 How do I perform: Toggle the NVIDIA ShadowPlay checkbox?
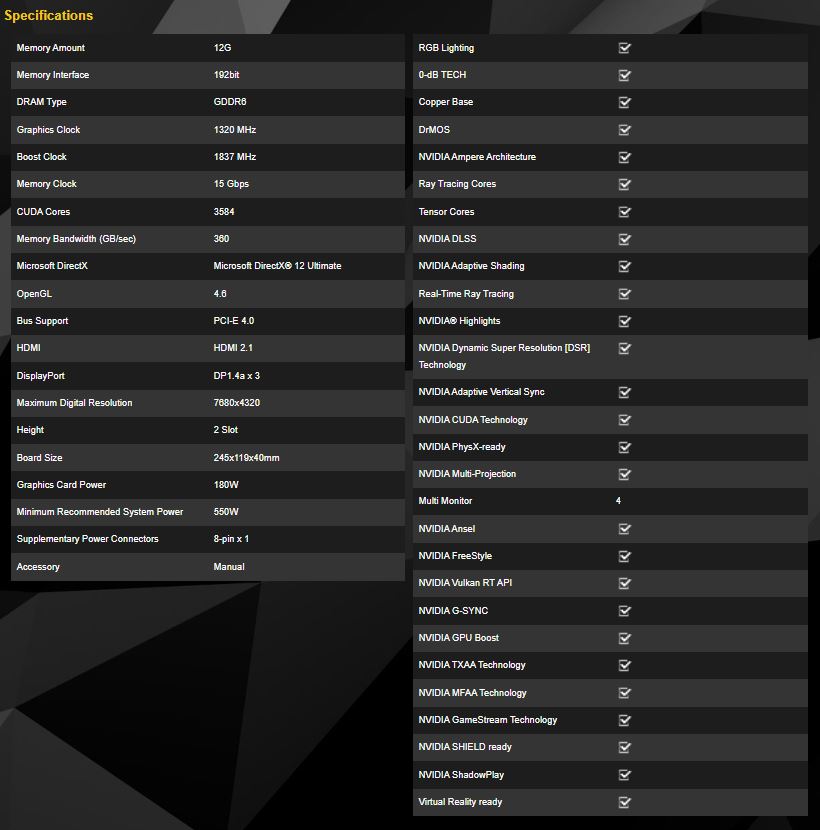[625, 775]
